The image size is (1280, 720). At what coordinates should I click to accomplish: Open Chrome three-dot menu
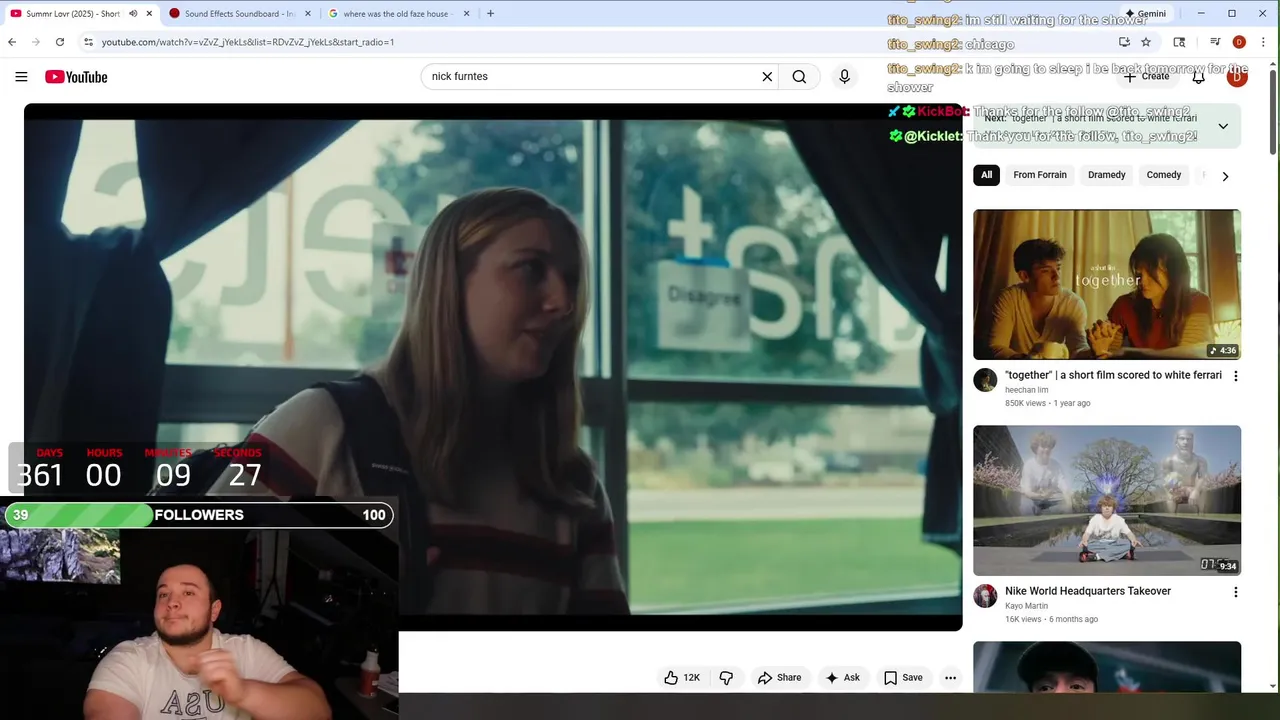click(x=1264, y=42)
